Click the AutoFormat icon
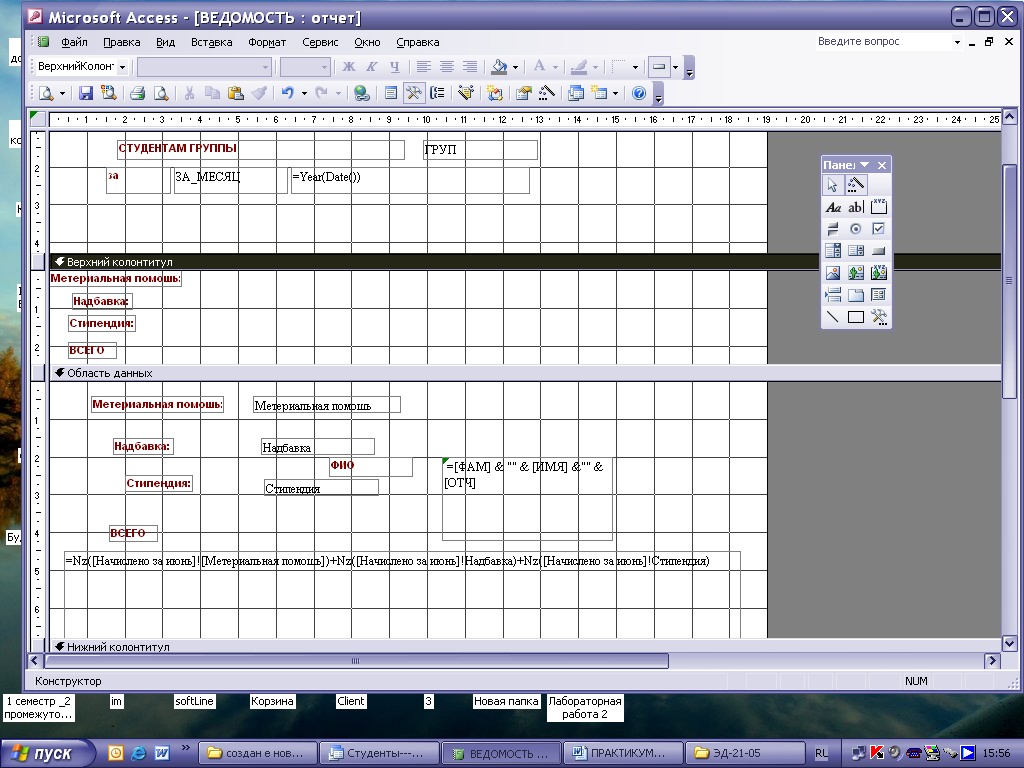This screenshot has height=768, width=1024. [x=465, y=93]
